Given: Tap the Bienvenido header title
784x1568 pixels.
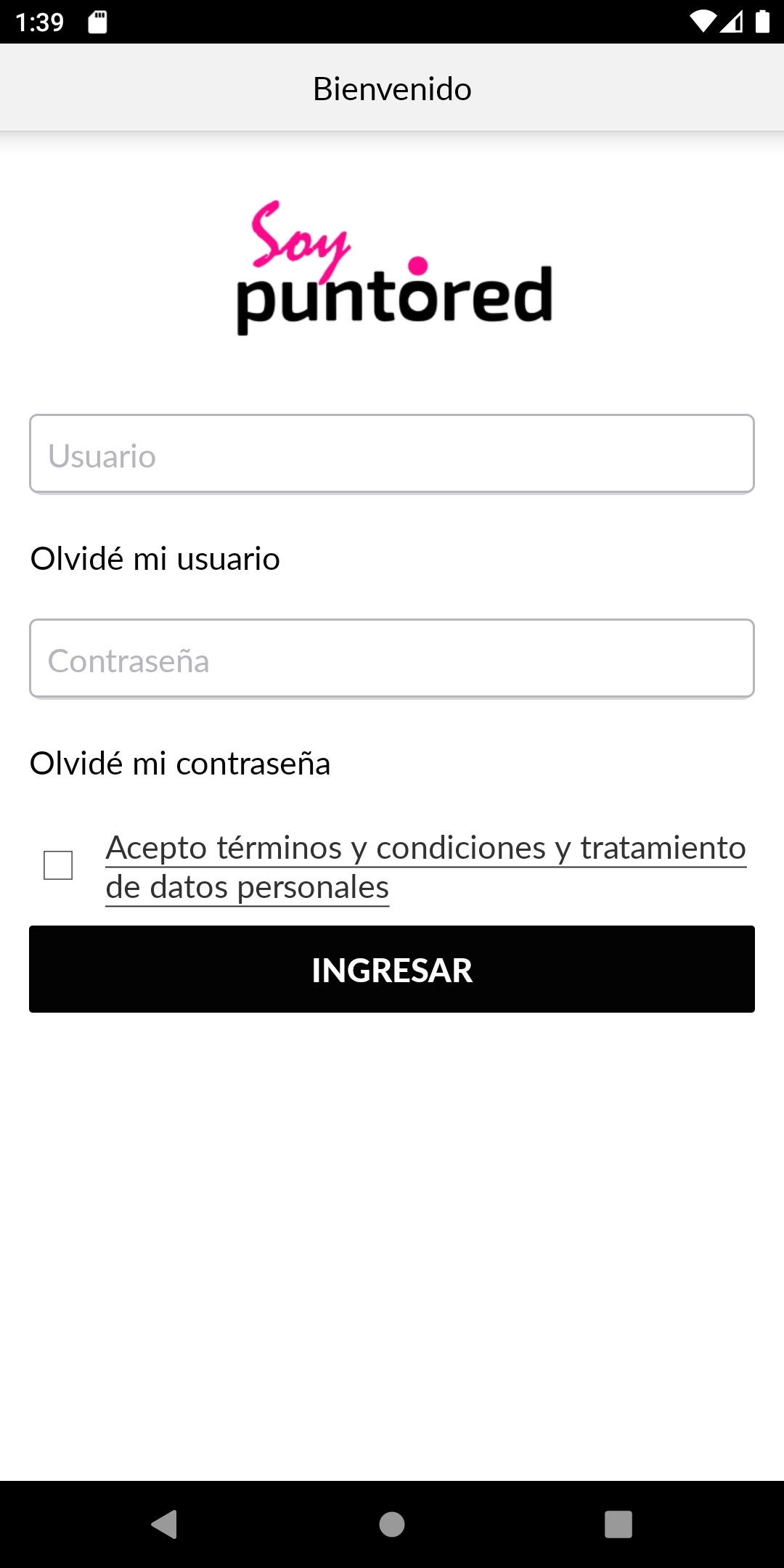Looking at the screenshot, I should coord(392,89).
